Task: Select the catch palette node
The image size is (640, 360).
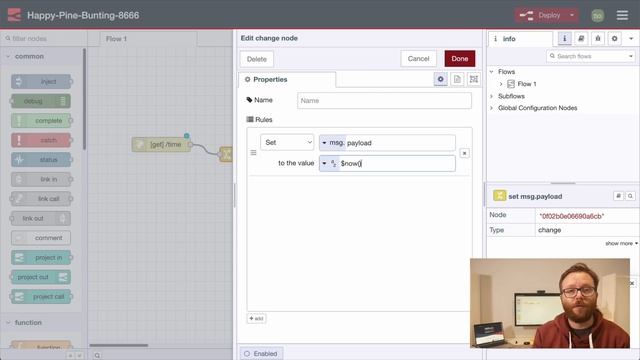Action: pos(41,140)
